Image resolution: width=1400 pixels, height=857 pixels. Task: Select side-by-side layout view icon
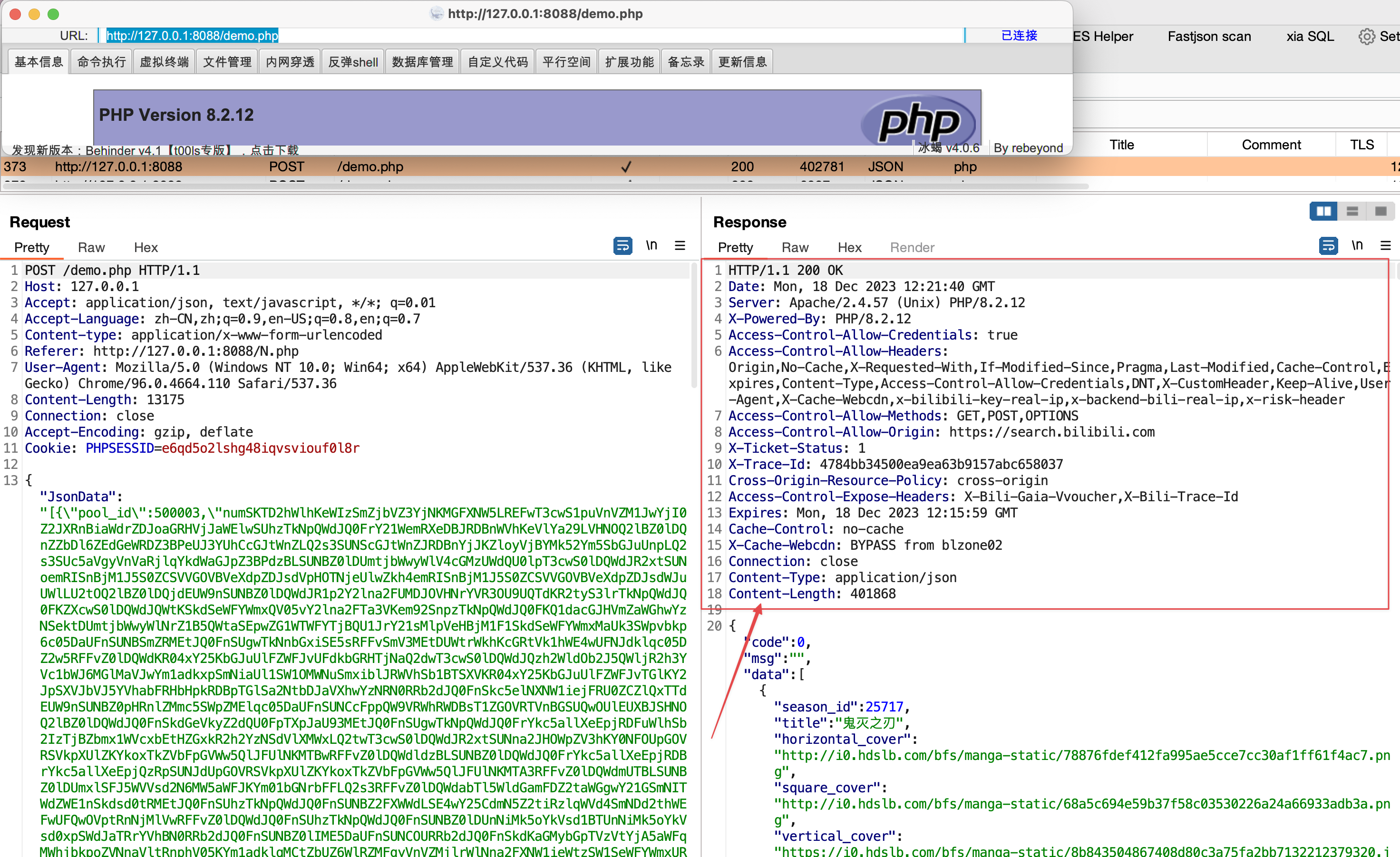pyautogui.click(x=1323, y=212)
